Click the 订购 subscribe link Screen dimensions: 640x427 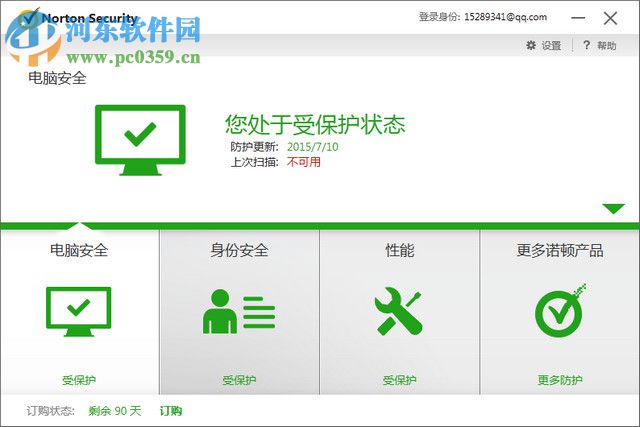[x=171, y=411]
